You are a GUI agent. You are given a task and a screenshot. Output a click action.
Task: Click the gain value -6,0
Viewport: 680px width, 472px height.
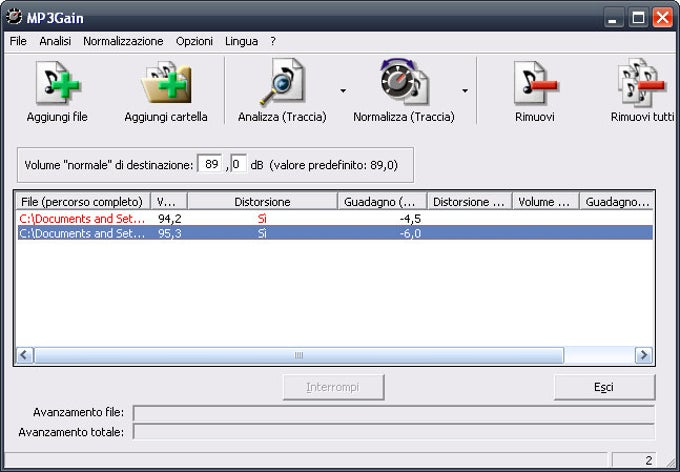[410, 233]
